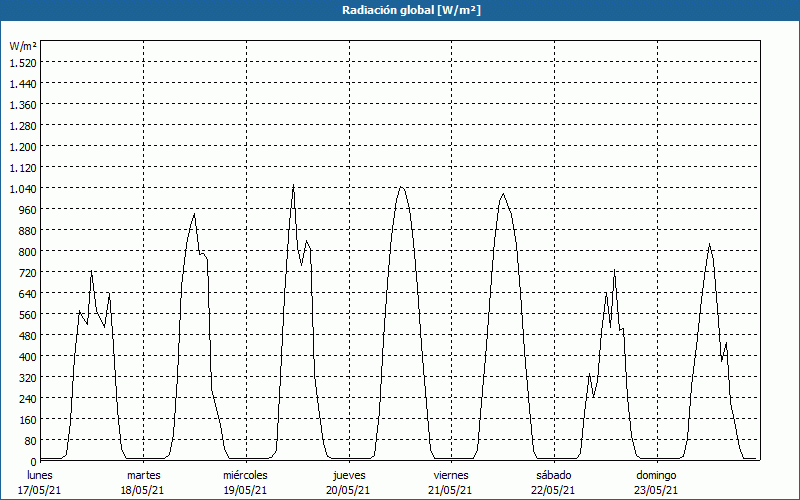The width and height of the screenshot is (800, 500).
Task: Click the 0 y-axis value
Action: [x=34, y=461]
